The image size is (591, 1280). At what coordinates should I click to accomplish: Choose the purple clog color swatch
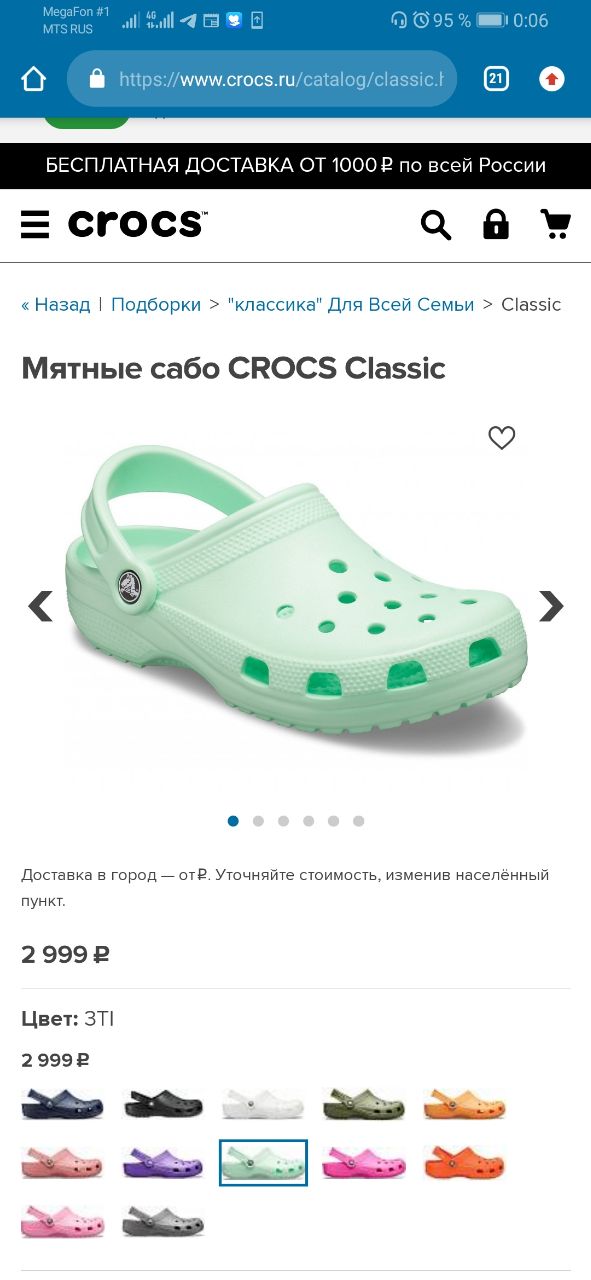pos(163,1163)
